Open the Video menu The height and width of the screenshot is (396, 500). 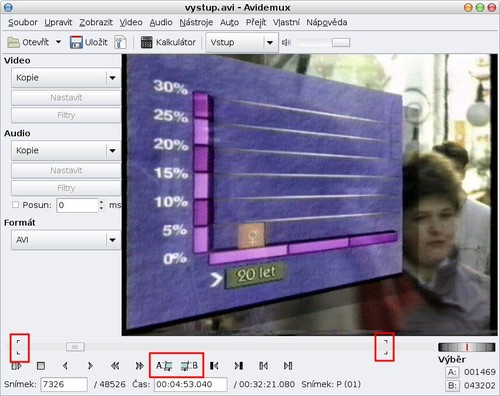tap(131, 22)
